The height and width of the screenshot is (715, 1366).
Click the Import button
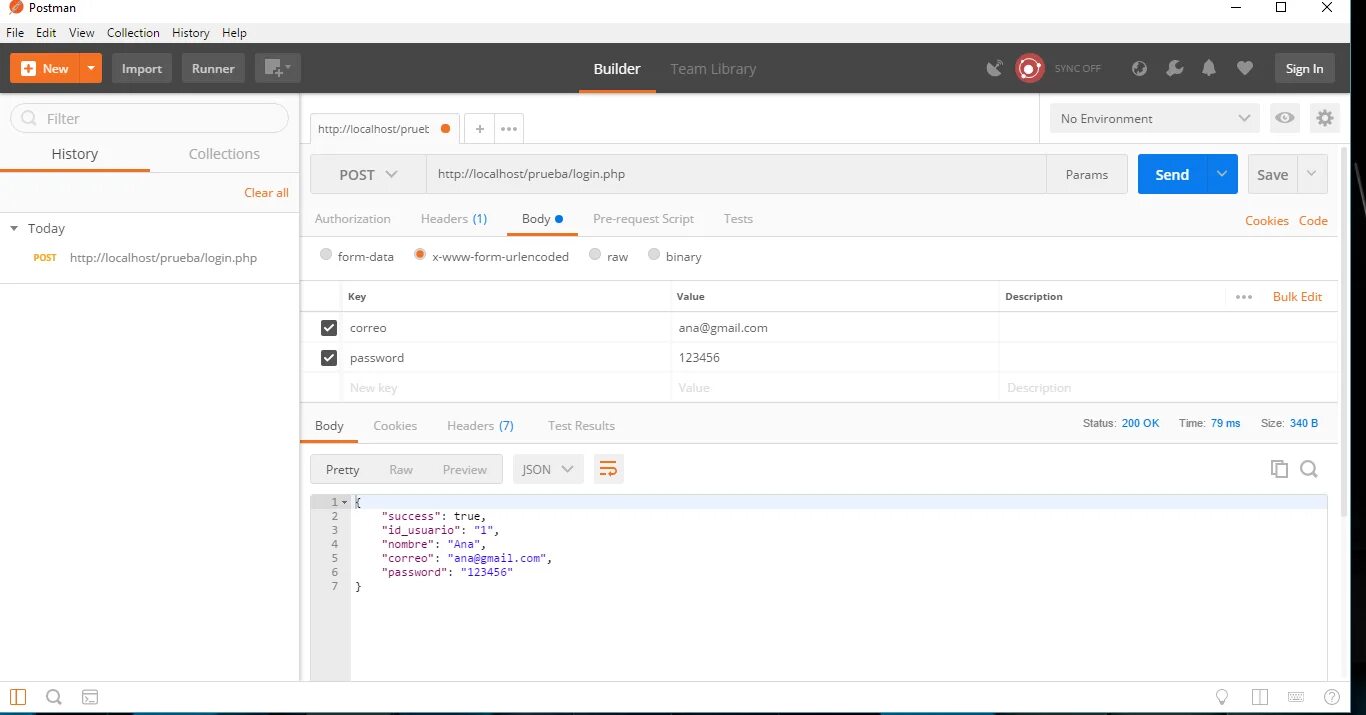point(142,68)
